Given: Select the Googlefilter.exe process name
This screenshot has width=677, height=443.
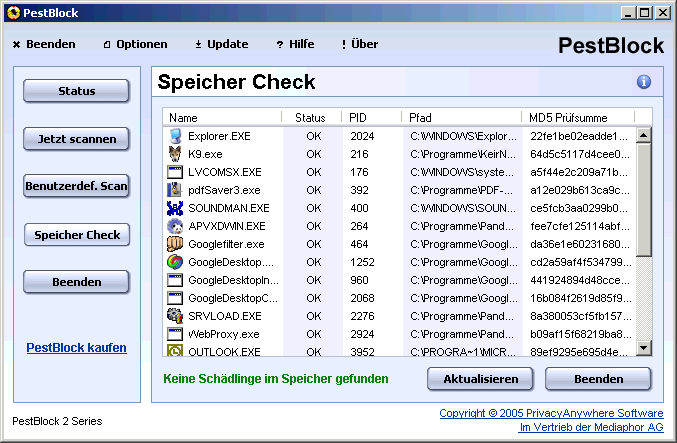Looking at the screenshot, I should click(x=226, y=244).
